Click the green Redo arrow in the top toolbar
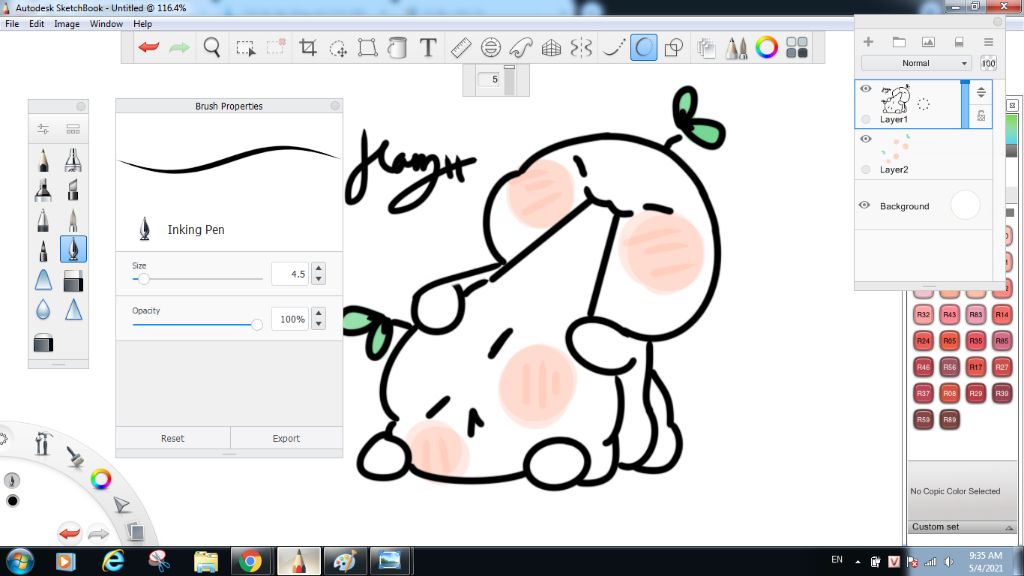The width and height of the screenshot is (1024, 576). pyautogui.click(x=179, y=47)
